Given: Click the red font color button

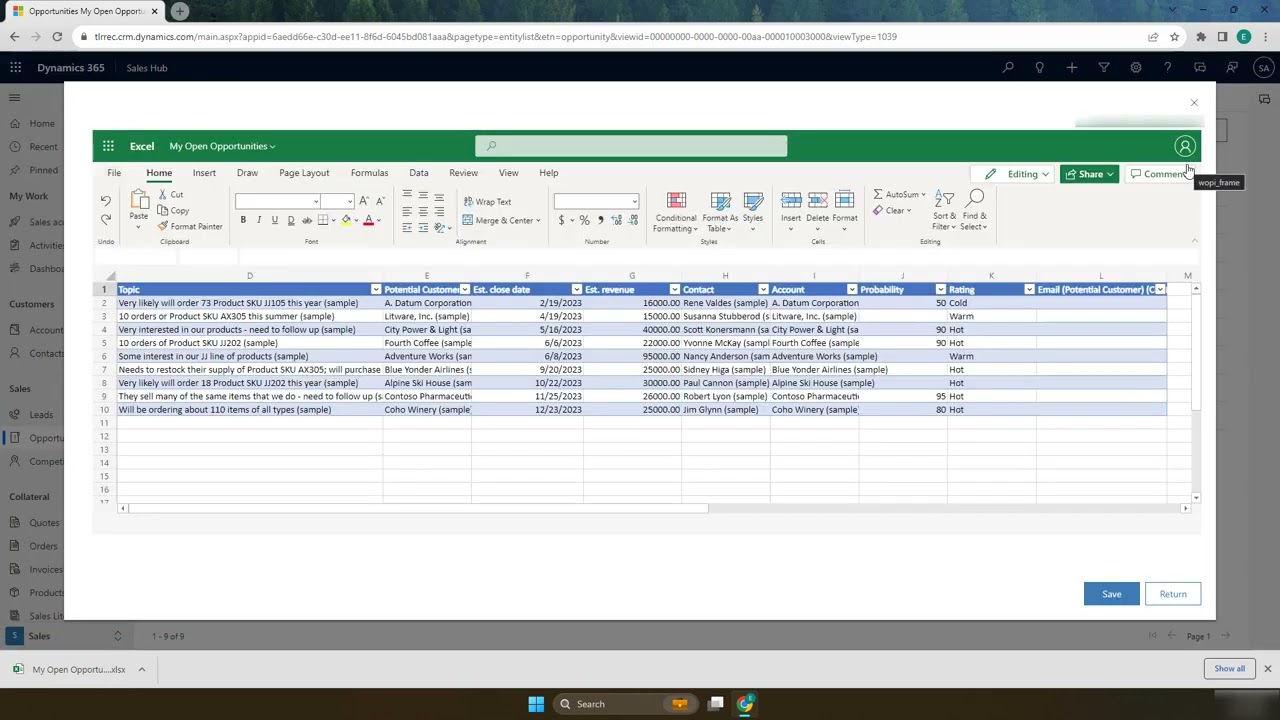Looking at the screenshot, I should [x=368, y=220].
